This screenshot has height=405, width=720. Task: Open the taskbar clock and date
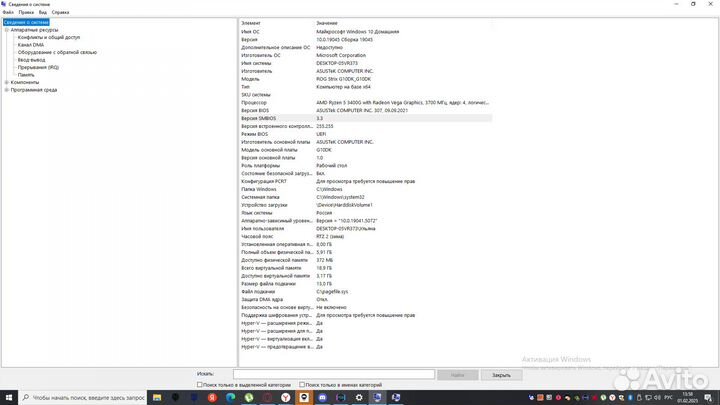(688, 398)
